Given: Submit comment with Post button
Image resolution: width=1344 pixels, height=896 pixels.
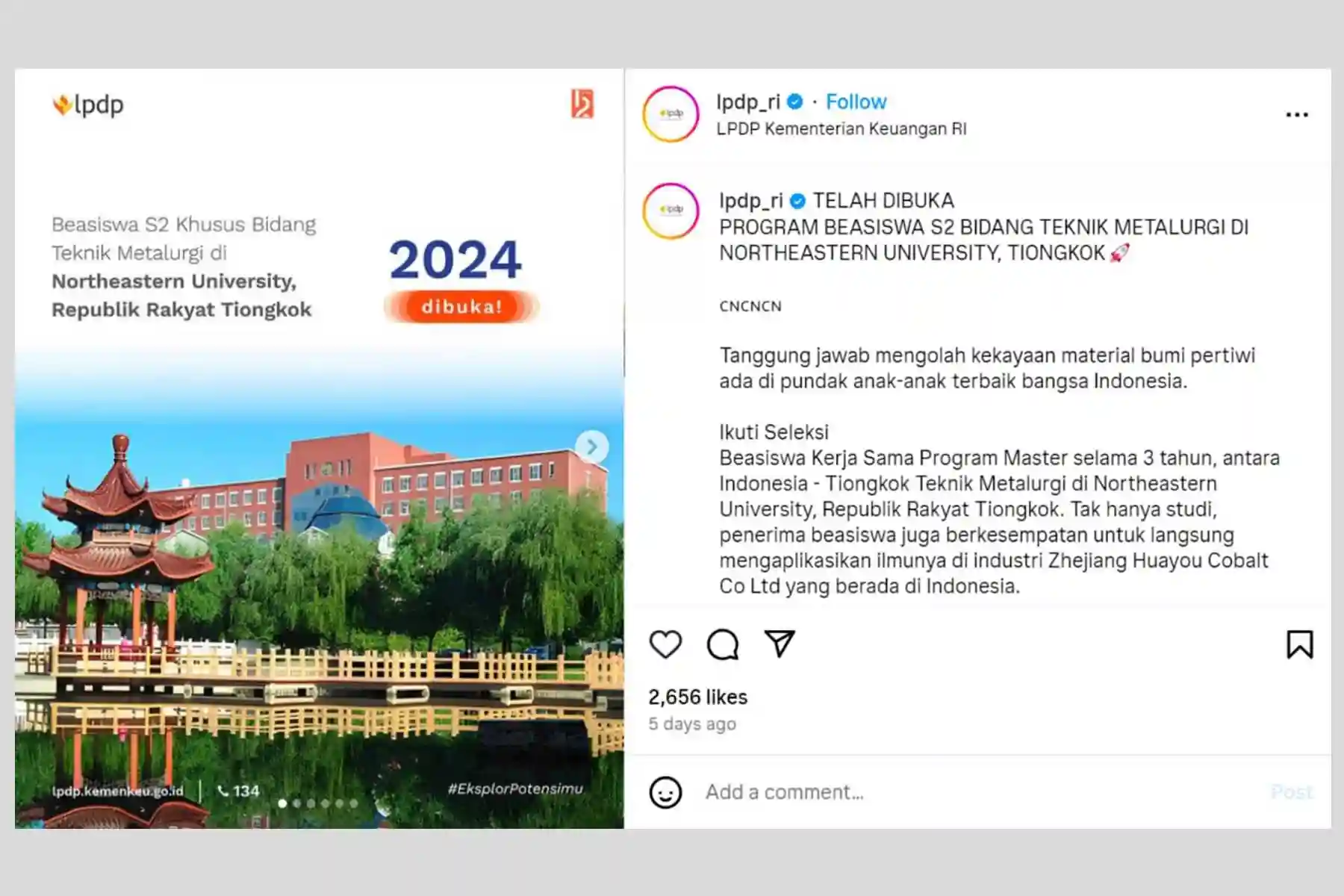Looking at the screenshot, I should (x=1292, y=791).
